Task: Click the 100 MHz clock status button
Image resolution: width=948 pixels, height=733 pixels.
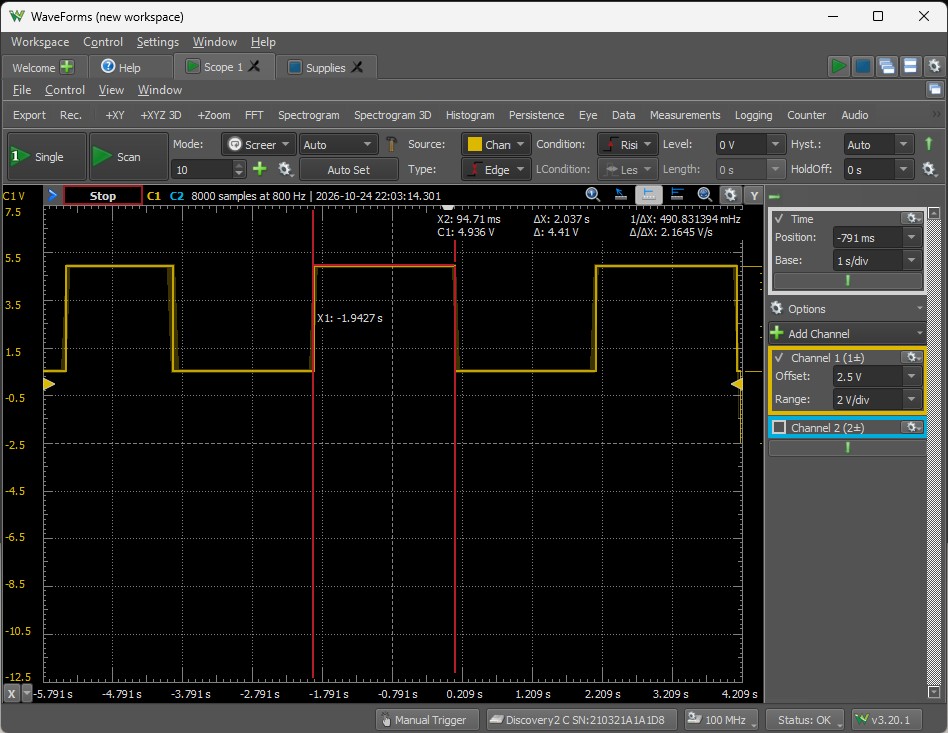Action: pos(722,720)
